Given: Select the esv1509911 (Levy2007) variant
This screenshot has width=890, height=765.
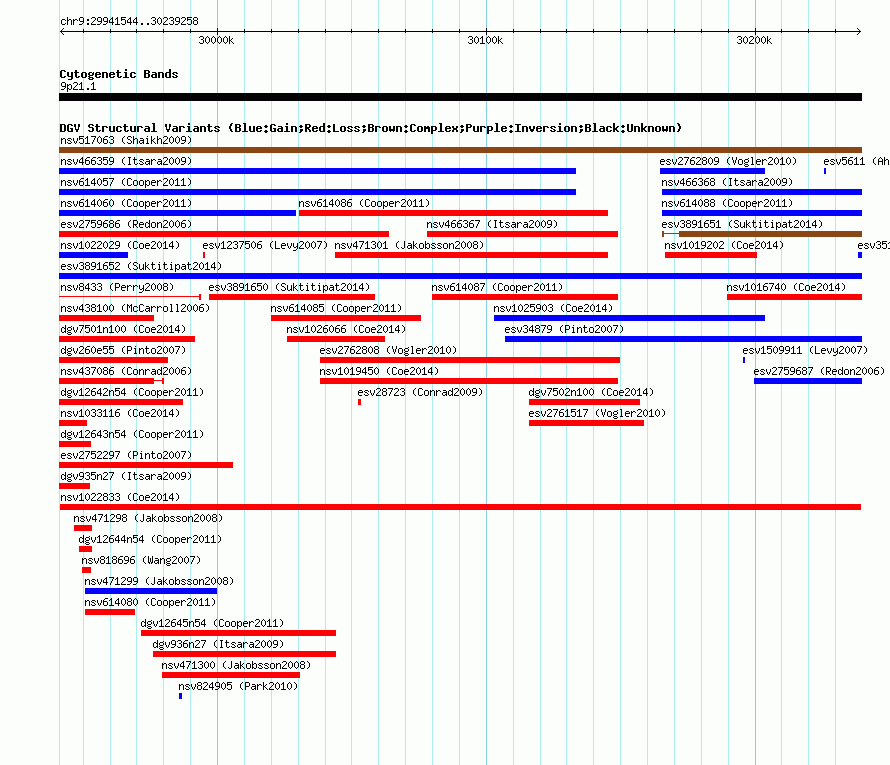Looking at the screenshot, I should (x=744, y=360).
